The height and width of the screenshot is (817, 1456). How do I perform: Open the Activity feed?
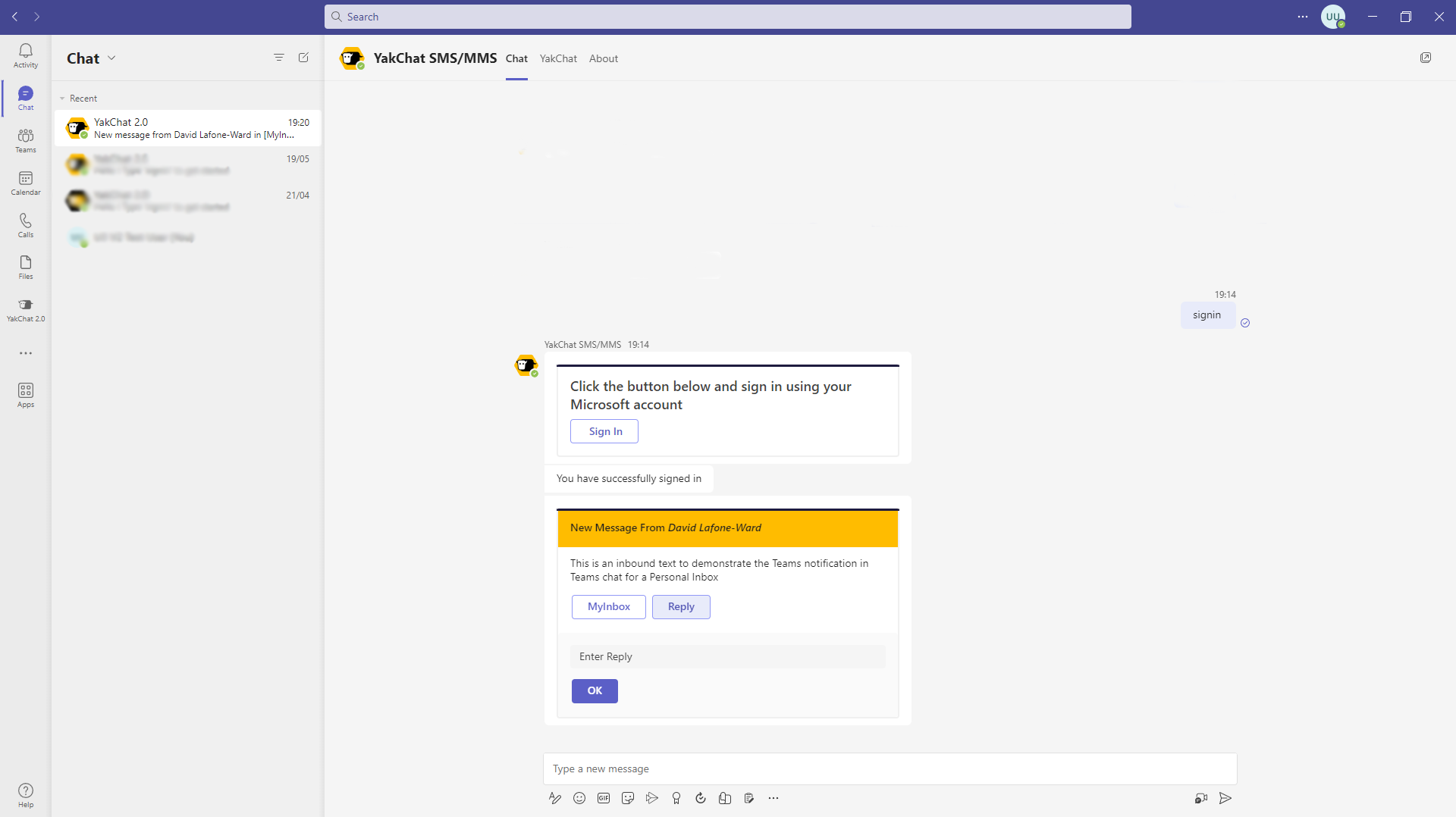coord(26,55)
